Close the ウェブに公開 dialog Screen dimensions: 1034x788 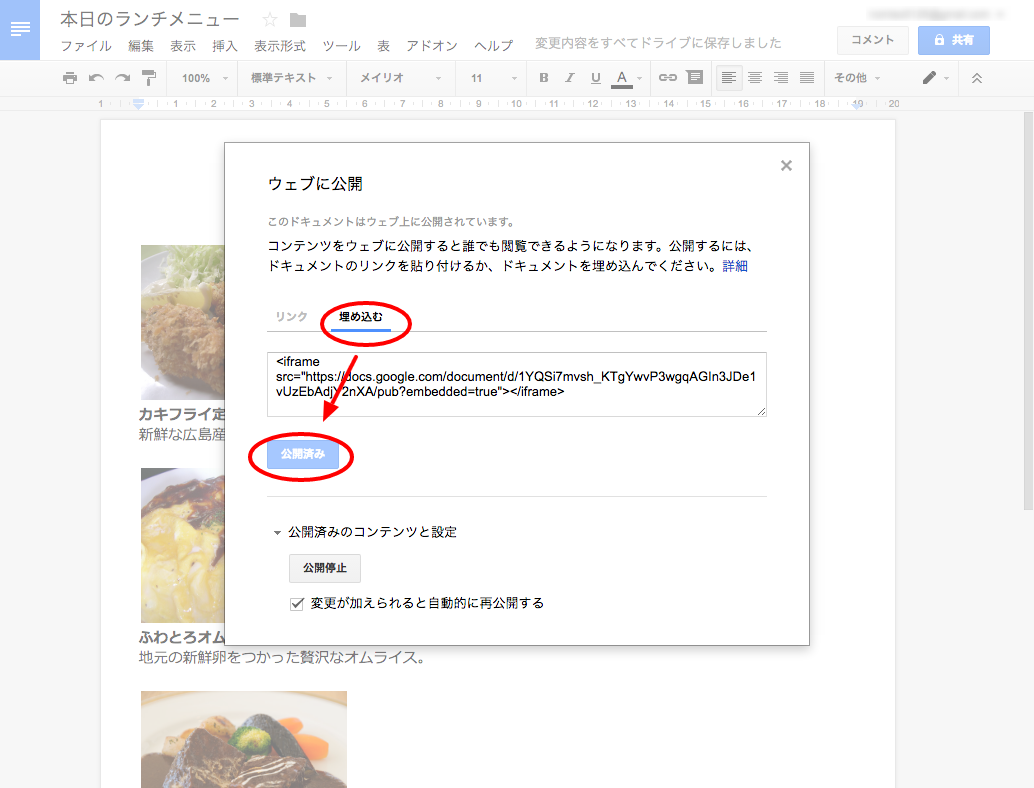click(x=786, y=166)
